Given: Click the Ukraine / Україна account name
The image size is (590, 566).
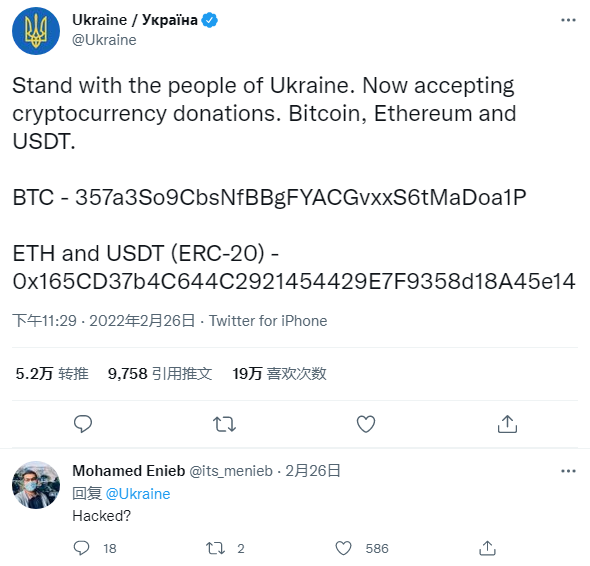Looking at the screenshot, I should [135, 20].
